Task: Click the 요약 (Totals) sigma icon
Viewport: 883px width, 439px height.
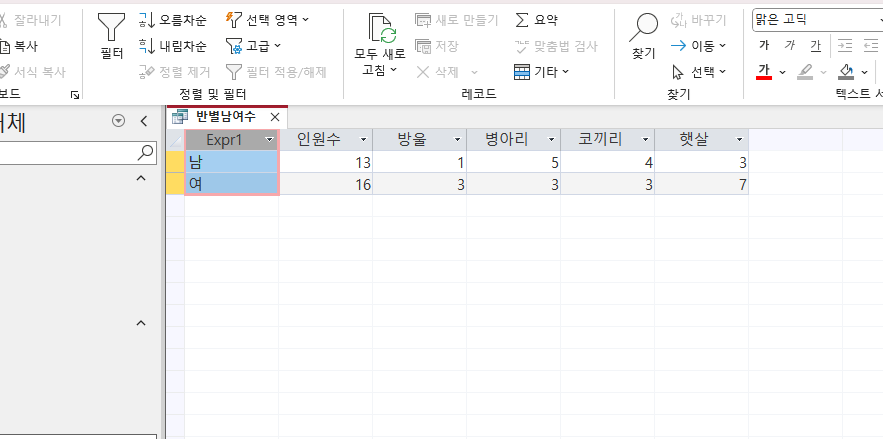Action: [536, 19]
